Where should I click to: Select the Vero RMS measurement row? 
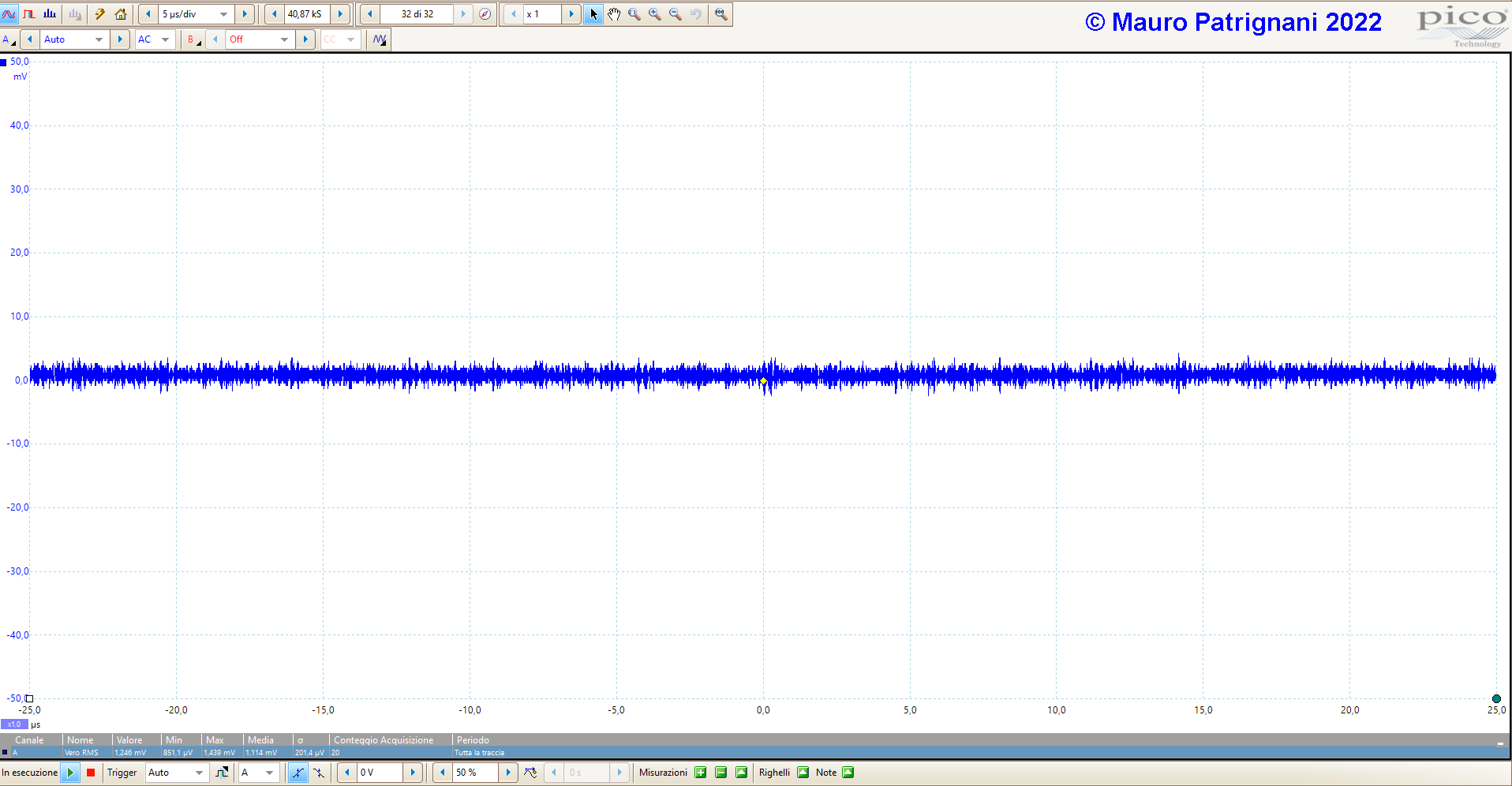pos(754,753)
